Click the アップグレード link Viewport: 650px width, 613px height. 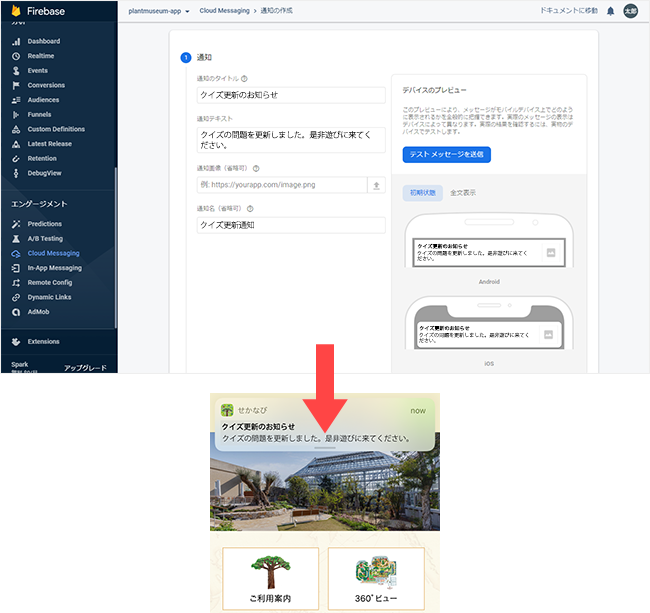coord(85,368)
